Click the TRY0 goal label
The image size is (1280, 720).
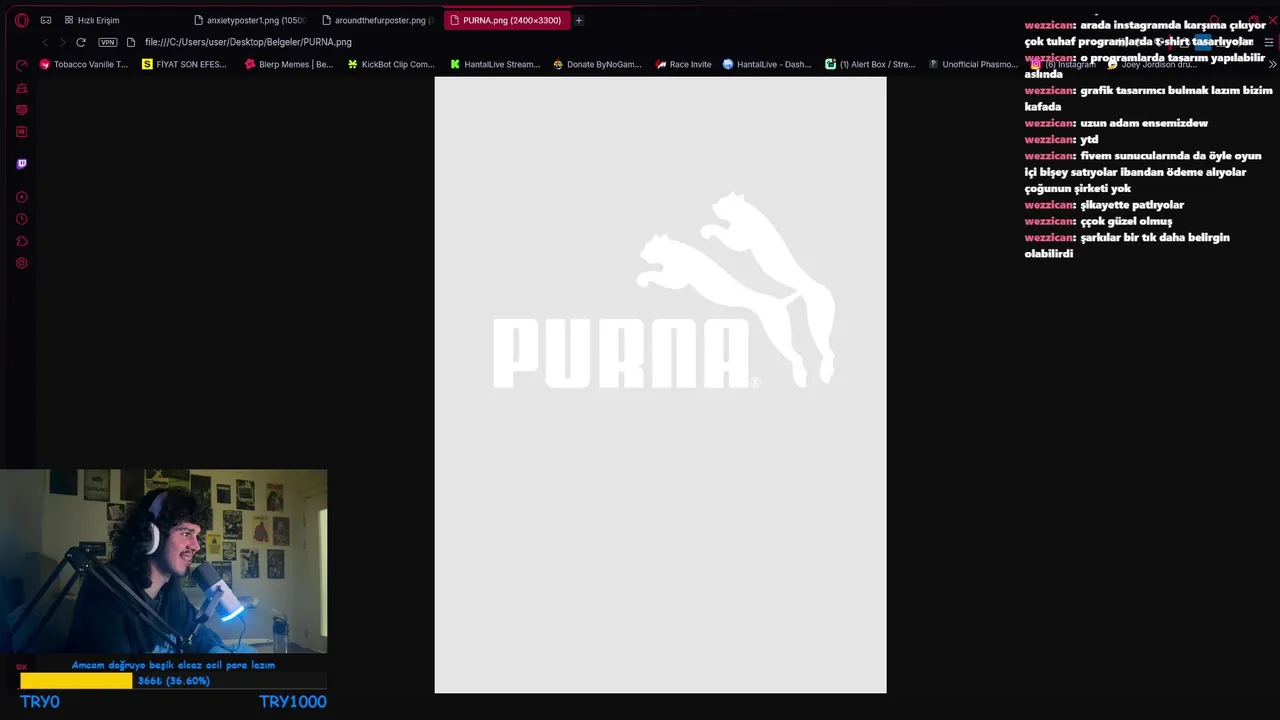click(40, 702)
